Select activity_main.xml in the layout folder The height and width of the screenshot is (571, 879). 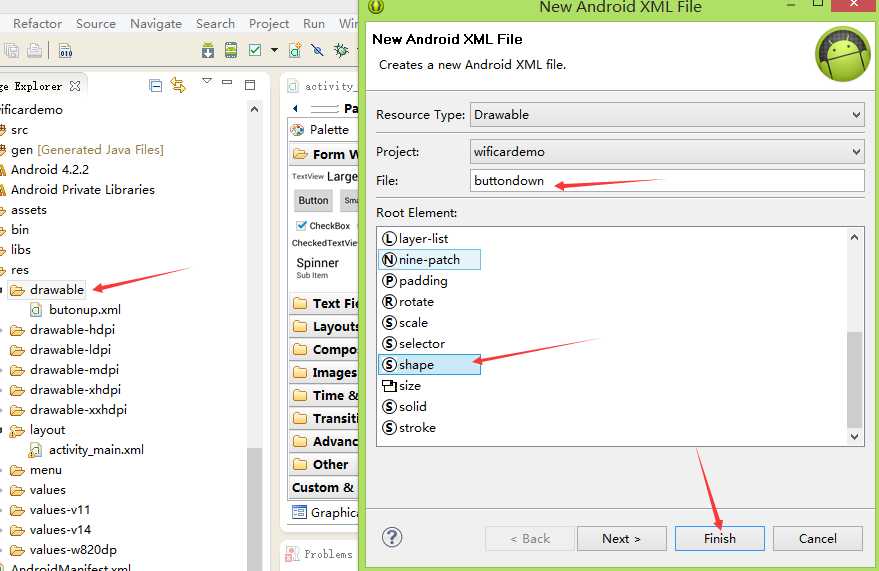click(87, 450)
